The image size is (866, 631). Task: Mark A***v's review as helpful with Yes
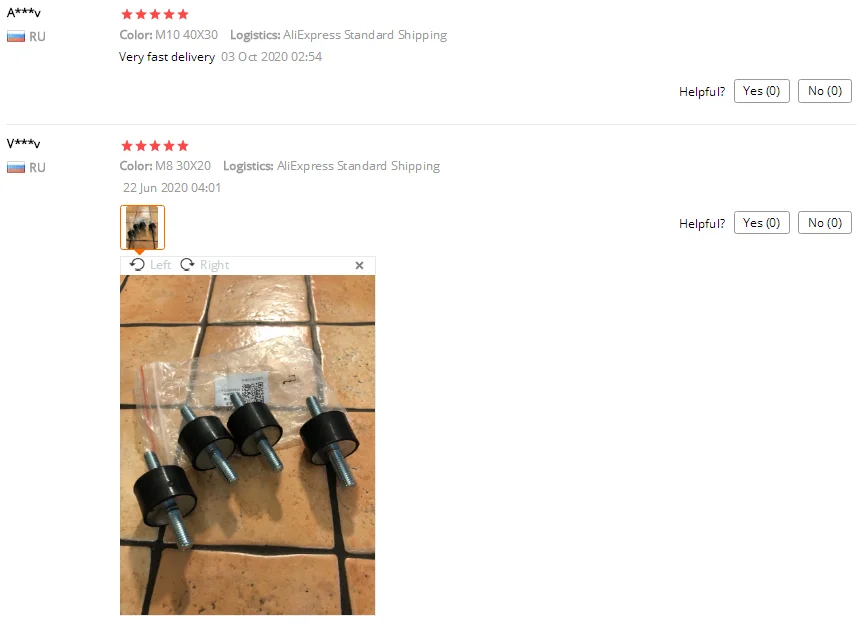coord(762,91)
